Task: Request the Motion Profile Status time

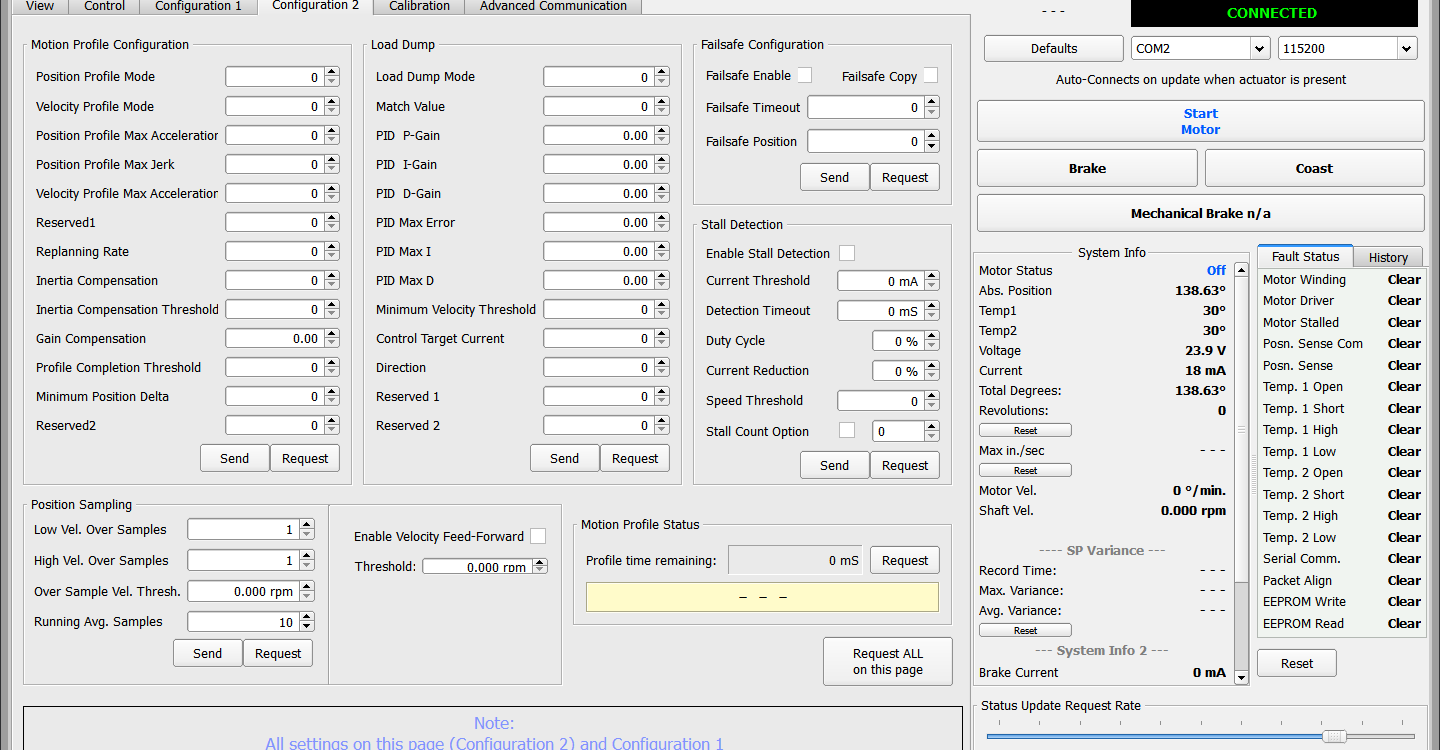Action: click(x=905, y=560)
